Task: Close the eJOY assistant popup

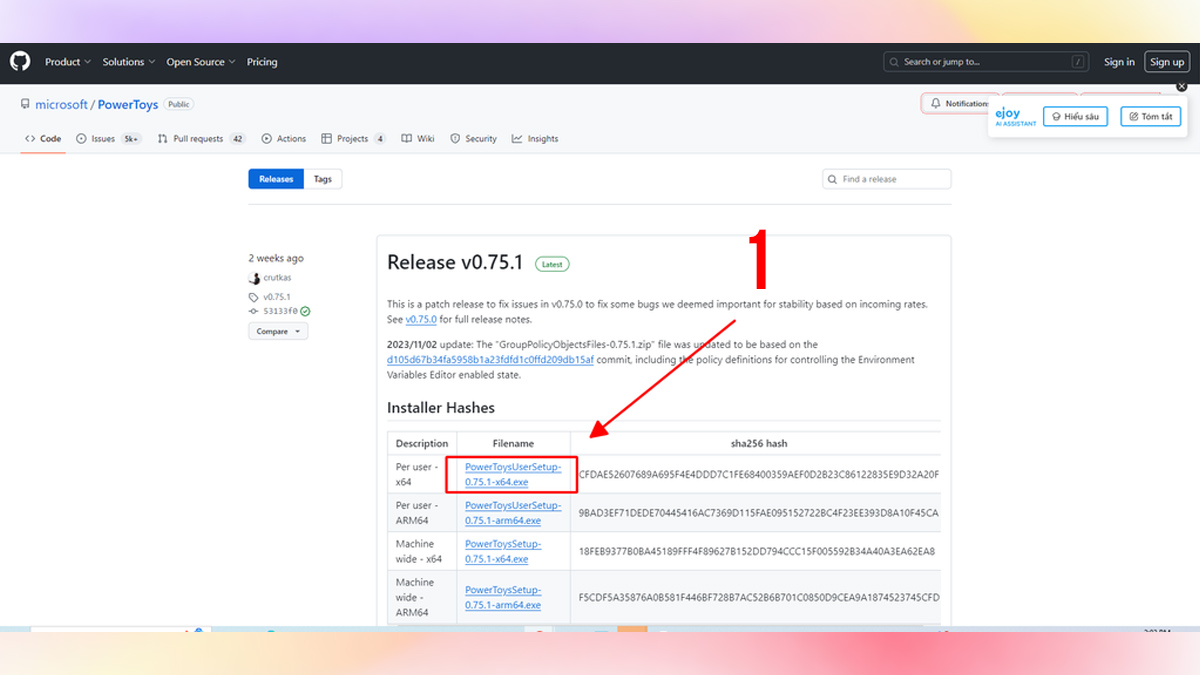Action: point(1181,87)
